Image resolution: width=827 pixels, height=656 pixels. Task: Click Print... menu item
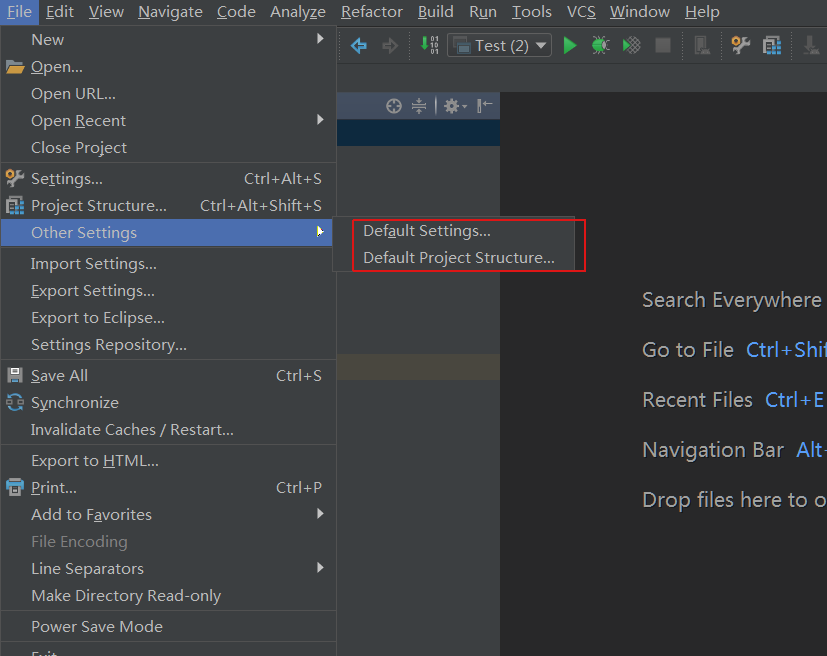[168, 488]
